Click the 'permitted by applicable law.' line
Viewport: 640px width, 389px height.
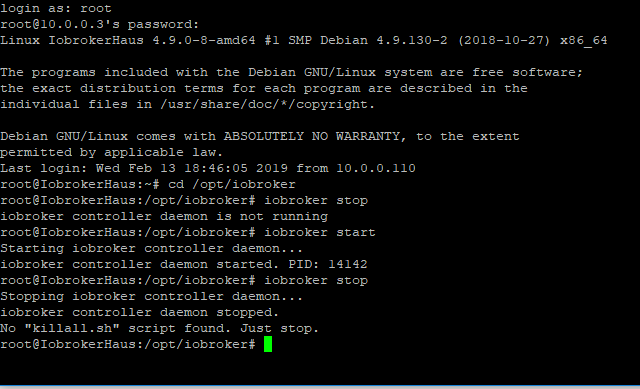(x=112, y=152)
